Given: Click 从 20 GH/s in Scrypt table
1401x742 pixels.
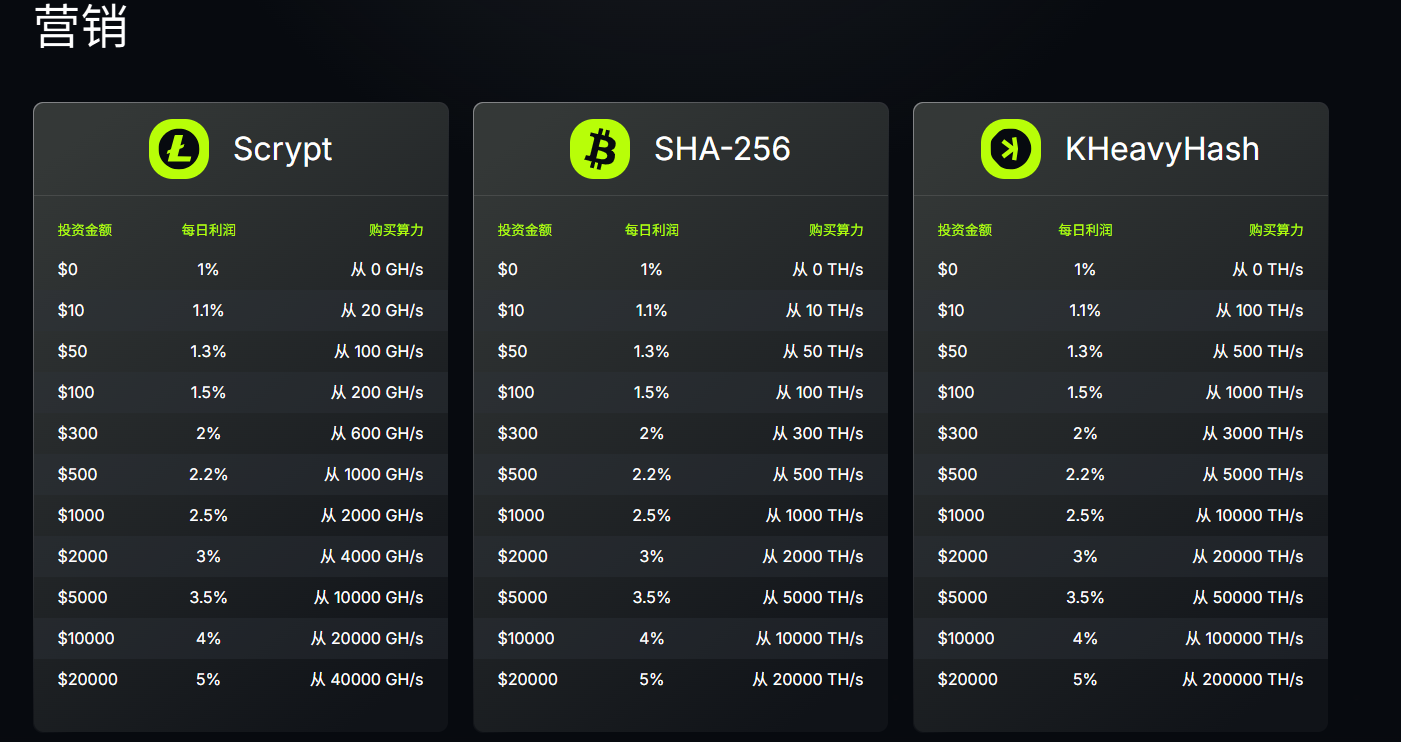Looking at the screenshot, I should point(382,310).
